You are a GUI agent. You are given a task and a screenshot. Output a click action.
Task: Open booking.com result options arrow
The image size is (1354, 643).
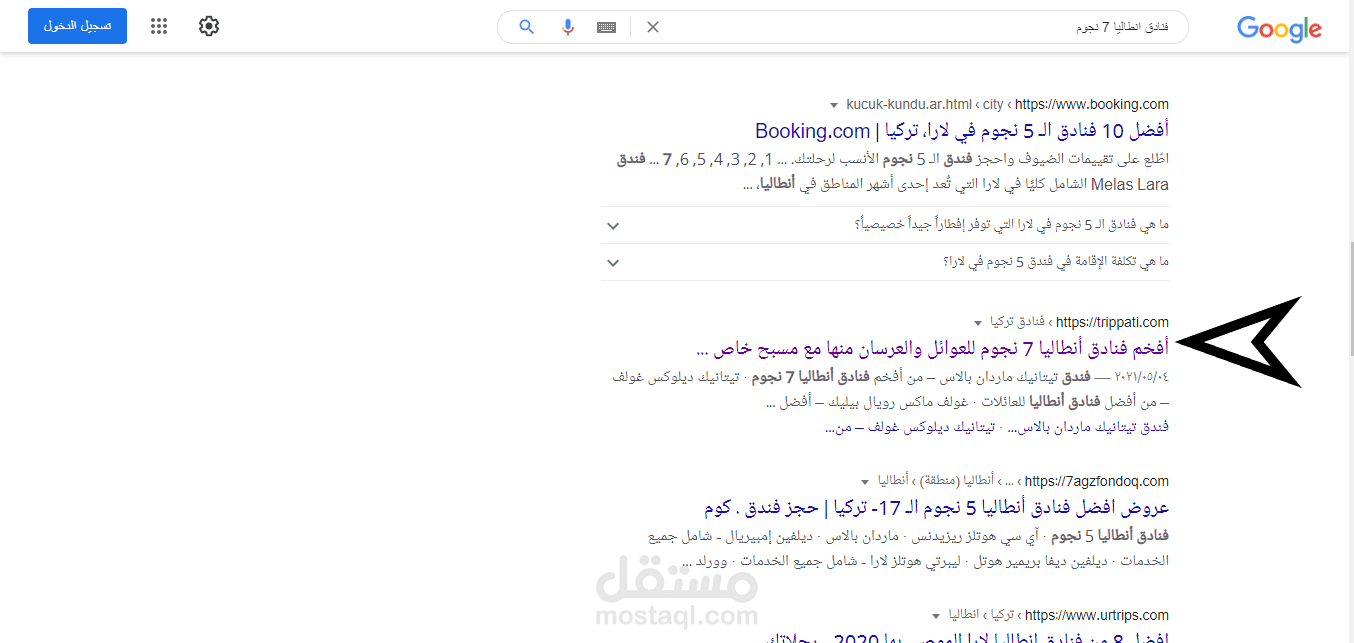(x=834, y=105)
